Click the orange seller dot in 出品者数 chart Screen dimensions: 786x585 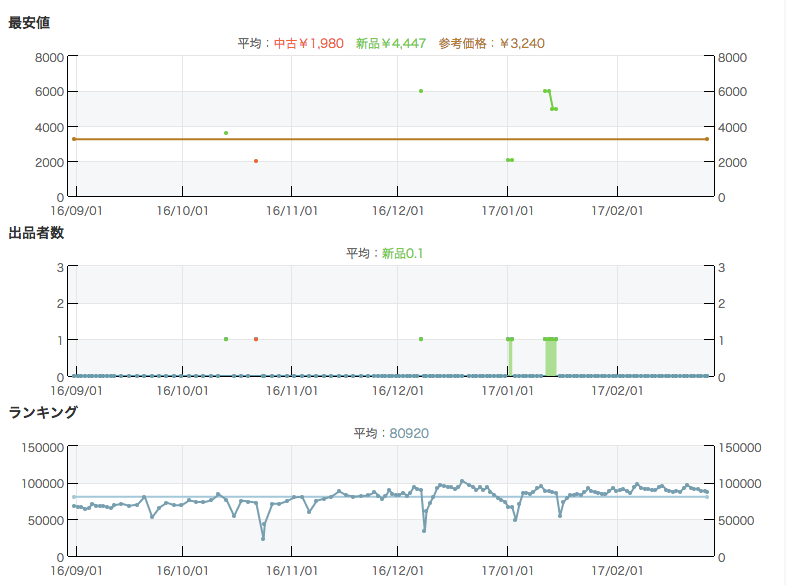coord(256,339)
